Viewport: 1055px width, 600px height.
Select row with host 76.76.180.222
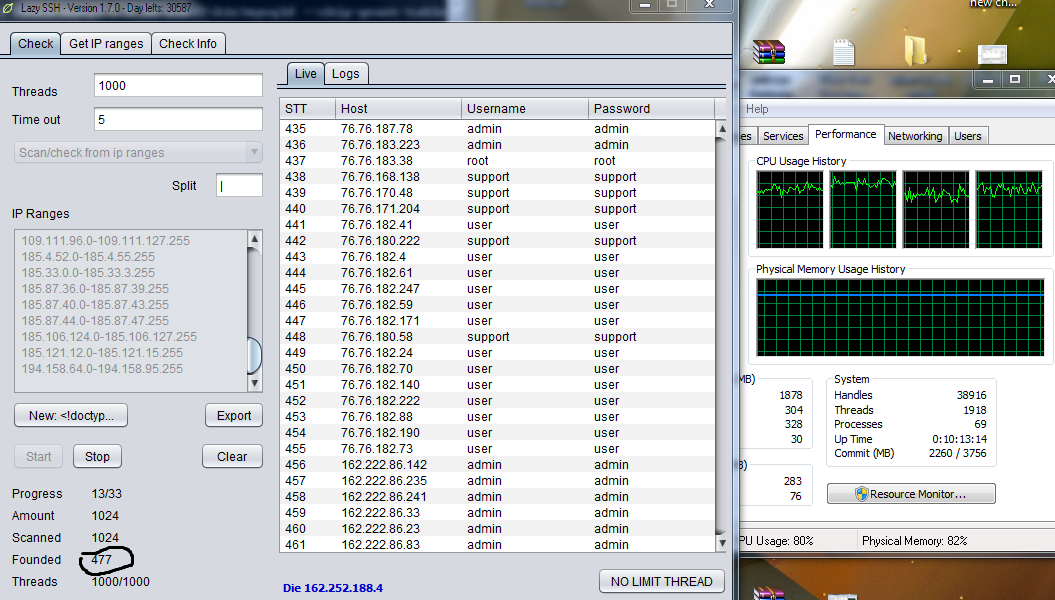(x=497, y=241)
